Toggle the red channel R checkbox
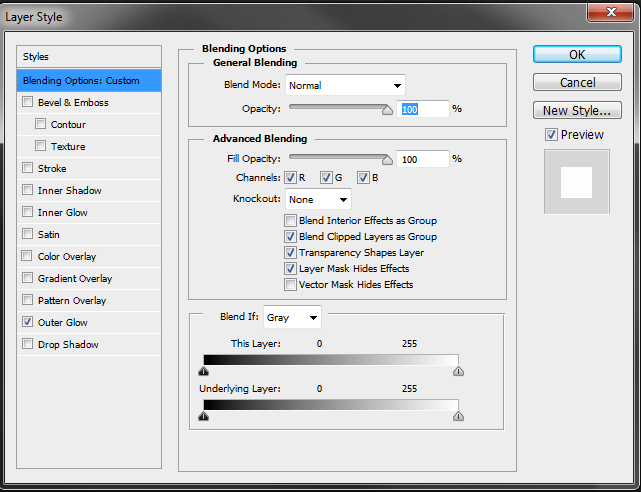The image size is (641, 492). click(291, 178)
